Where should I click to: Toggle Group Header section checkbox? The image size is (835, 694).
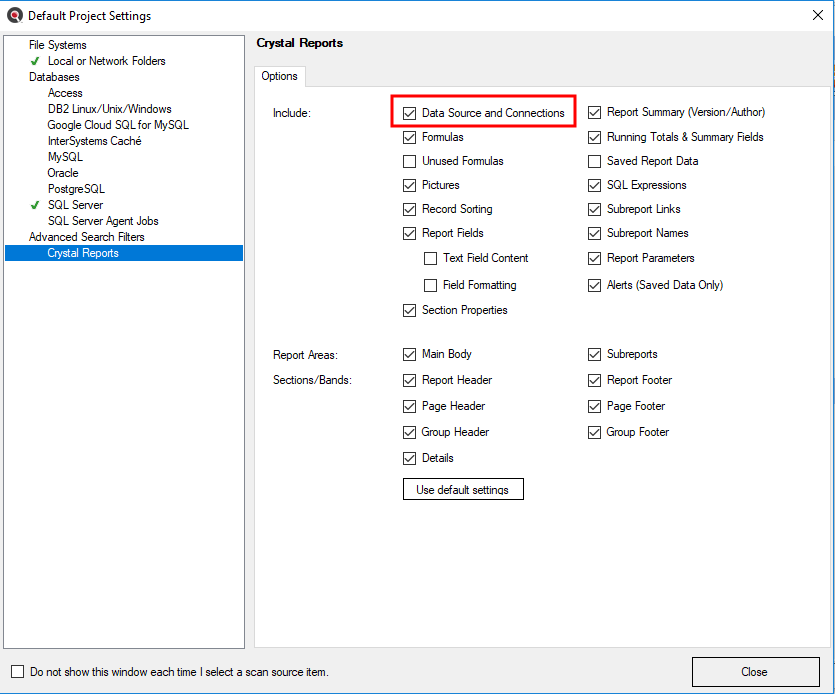point(409,432)
